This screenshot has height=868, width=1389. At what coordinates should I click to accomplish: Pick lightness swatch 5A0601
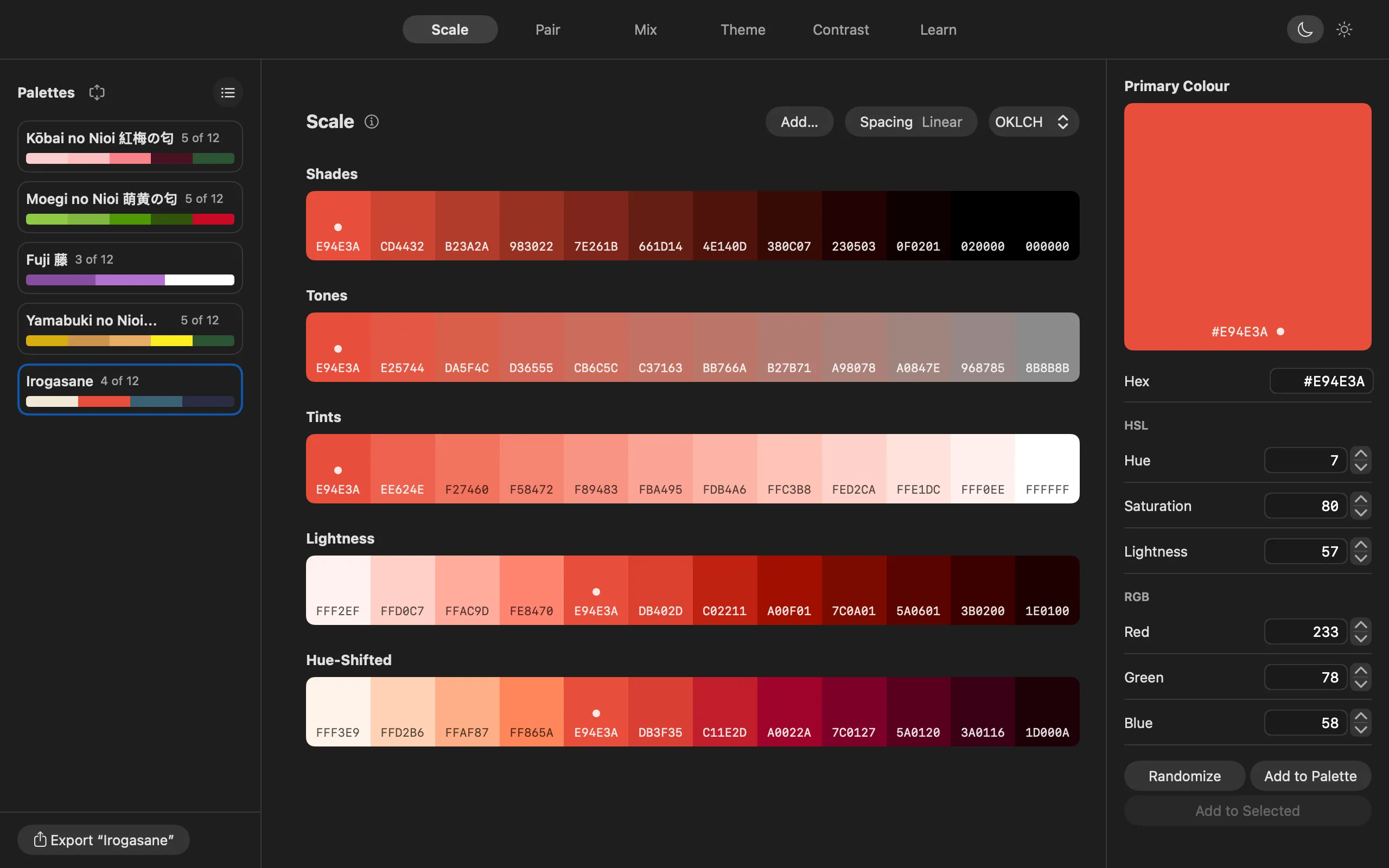coord(919,590)
